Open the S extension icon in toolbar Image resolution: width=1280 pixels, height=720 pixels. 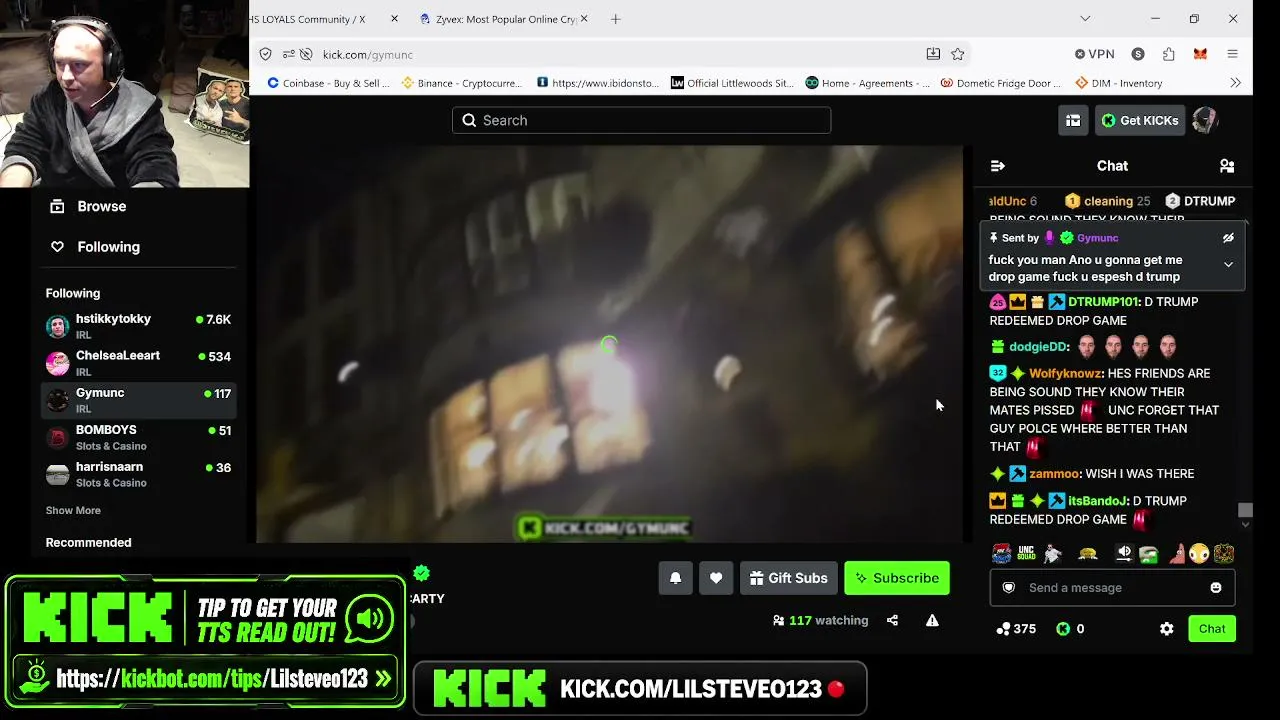click(x=1138, y=54)
